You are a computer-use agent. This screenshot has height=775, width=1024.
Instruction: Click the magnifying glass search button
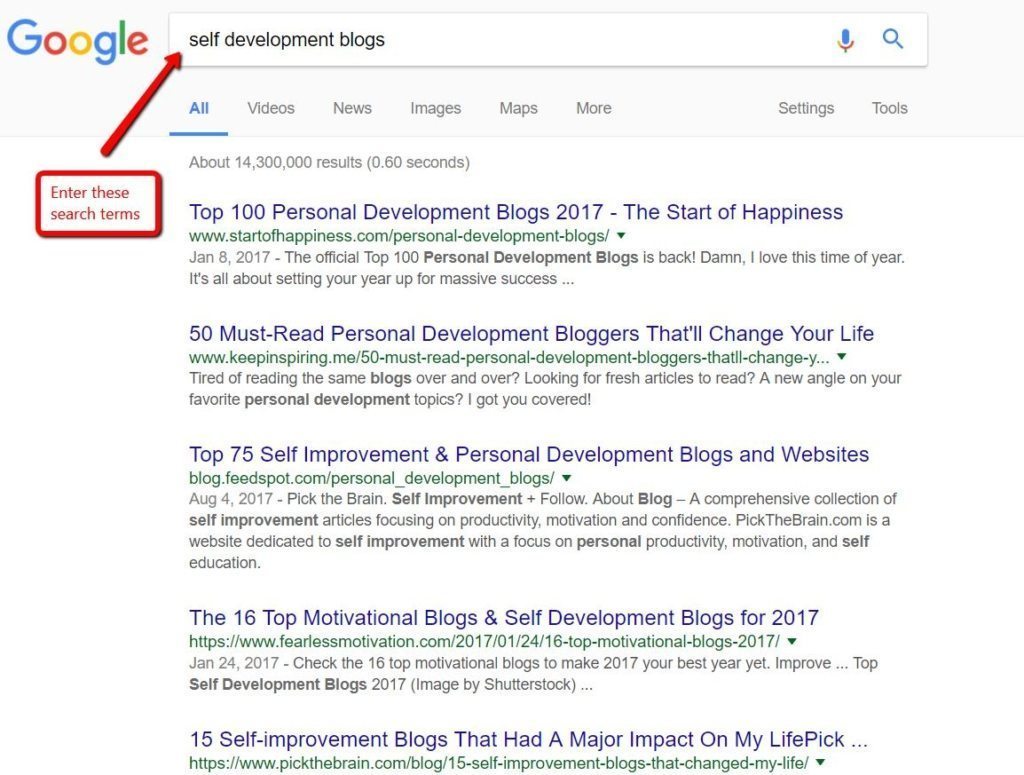coord(893,39)
